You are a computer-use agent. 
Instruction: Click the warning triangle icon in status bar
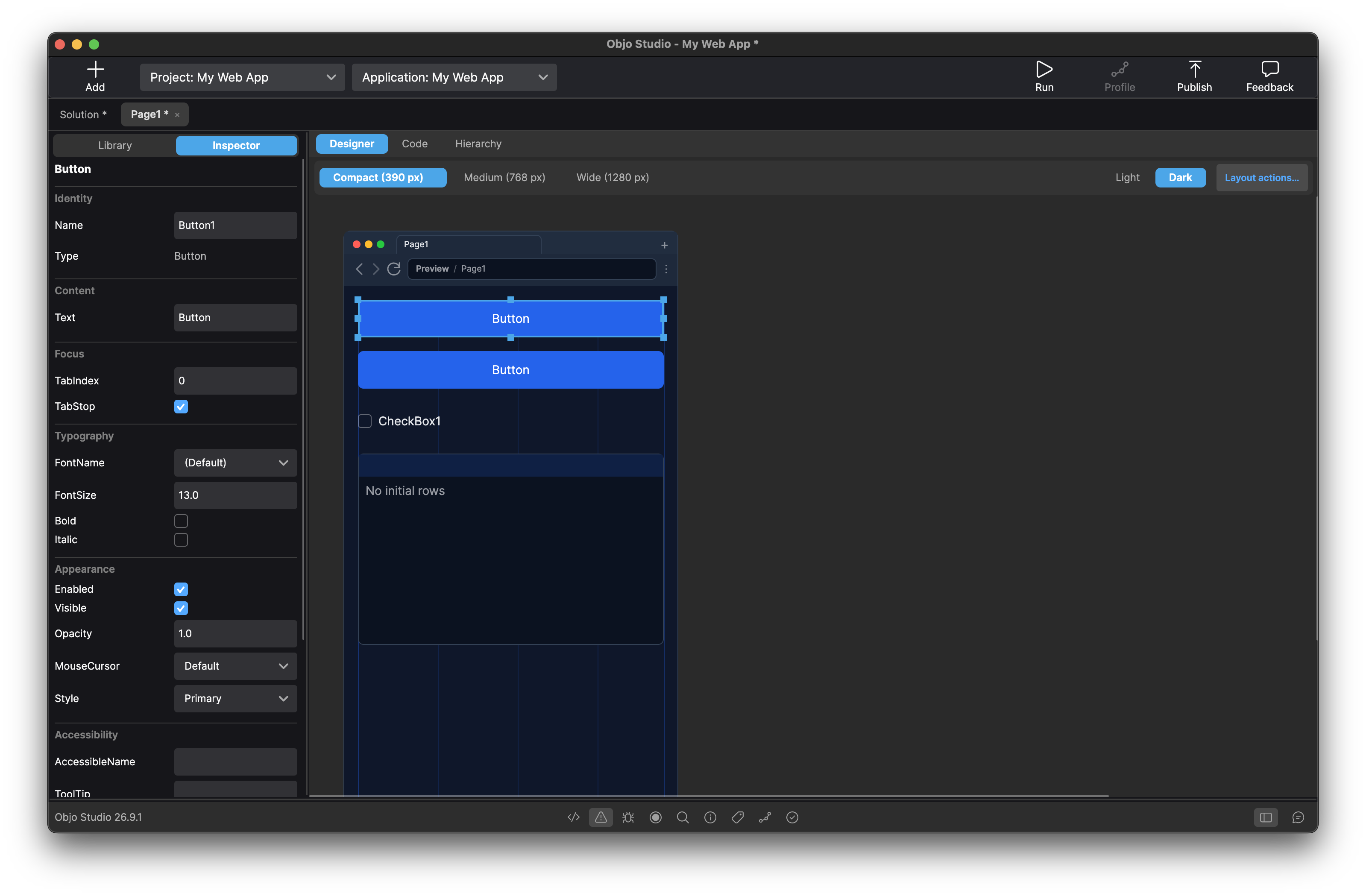601,817
